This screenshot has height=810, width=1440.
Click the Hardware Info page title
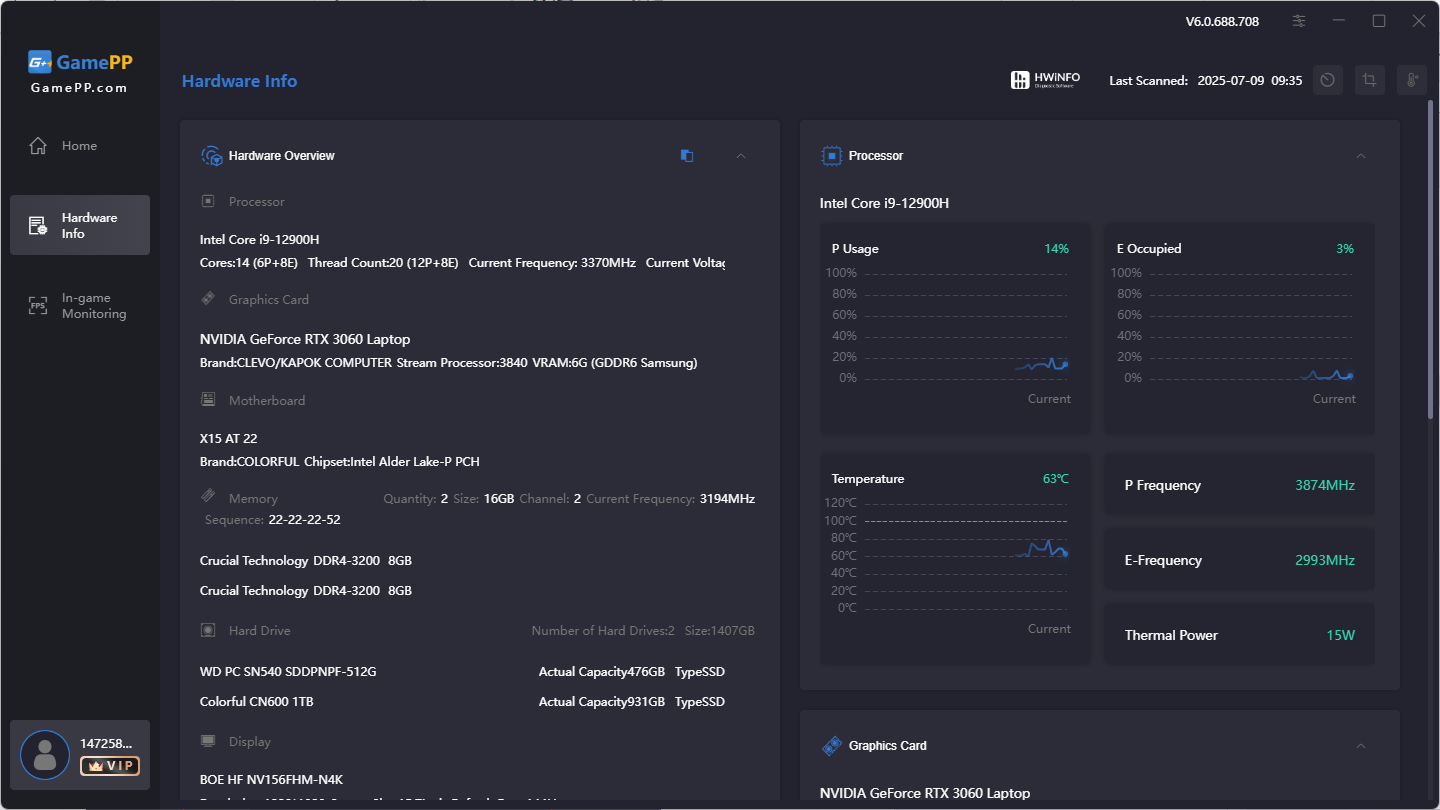pos(239,82)
